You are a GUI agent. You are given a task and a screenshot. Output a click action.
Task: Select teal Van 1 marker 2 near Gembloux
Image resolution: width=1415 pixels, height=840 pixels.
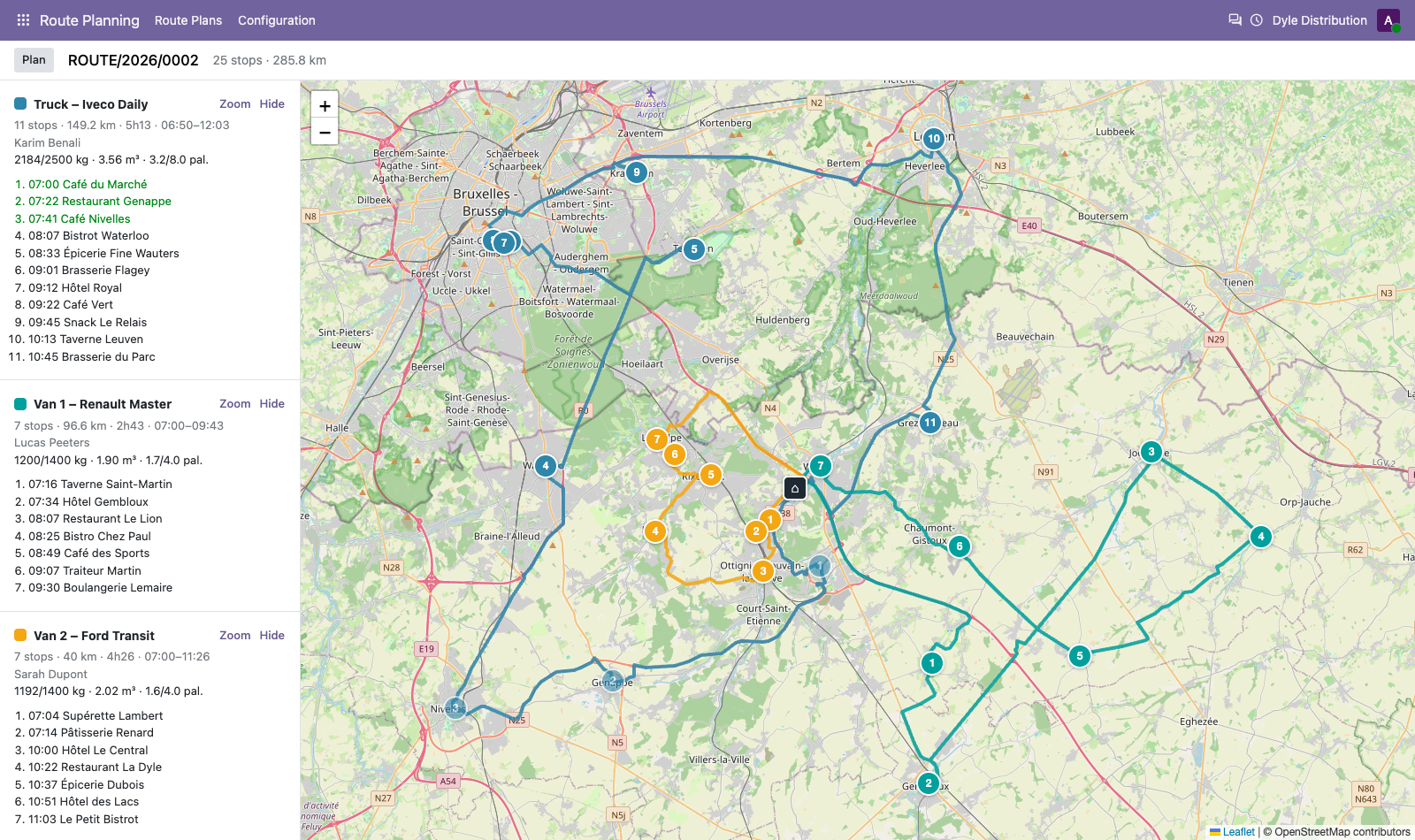[x=929, y=783]
